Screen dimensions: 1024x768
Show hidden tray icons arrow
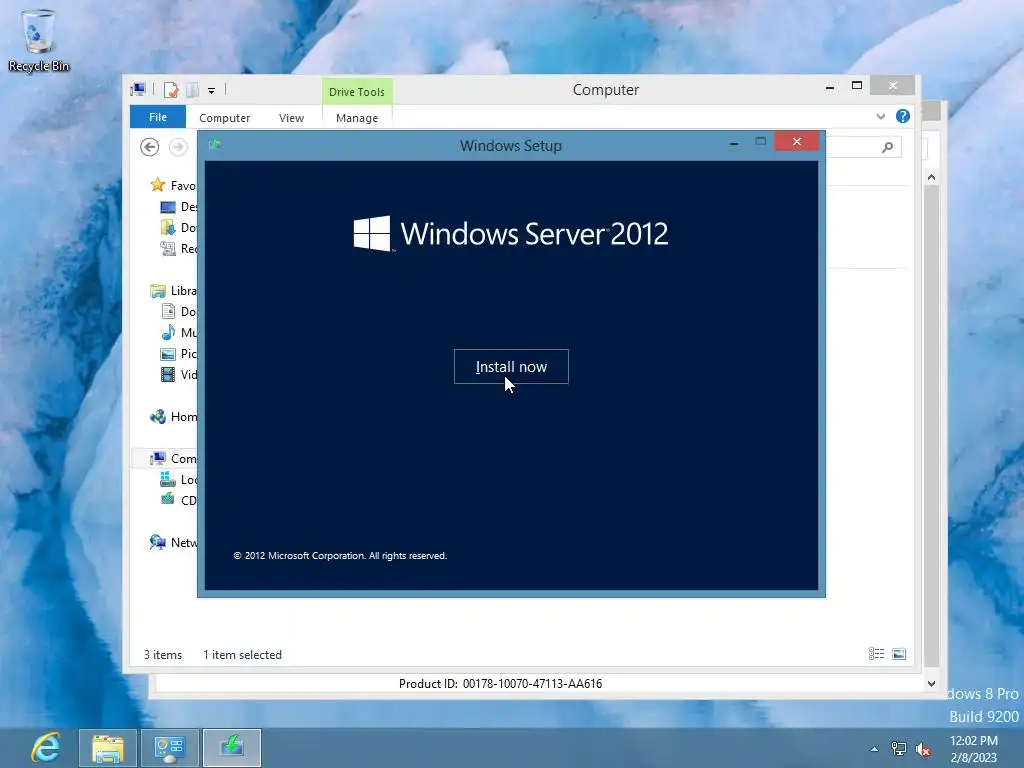pos(874,749)
